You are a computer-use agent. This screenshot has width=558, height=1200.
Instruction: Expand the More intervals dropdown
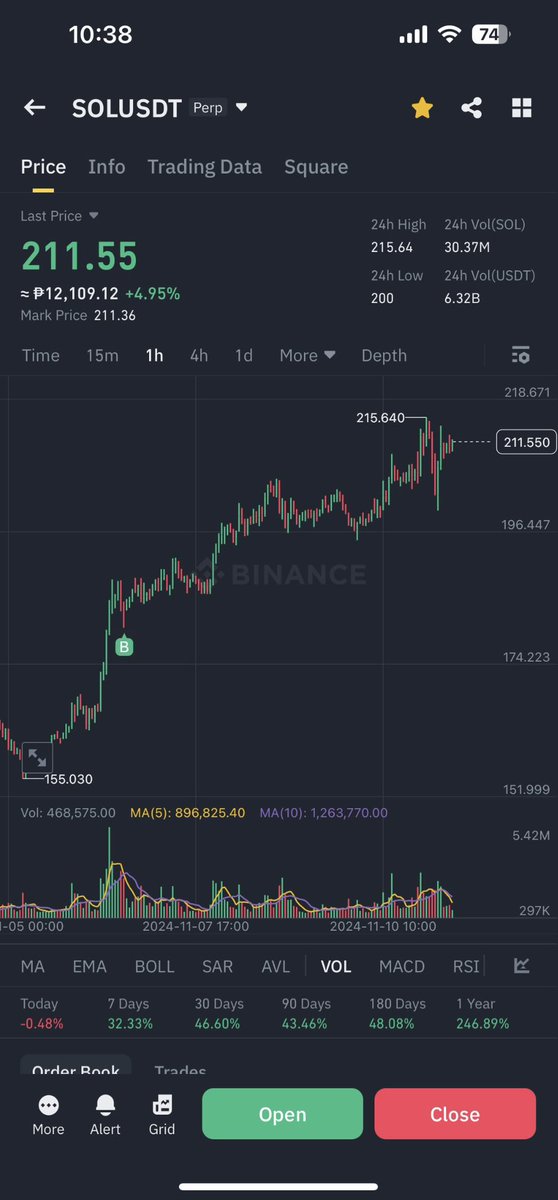[x=307, y=355]
